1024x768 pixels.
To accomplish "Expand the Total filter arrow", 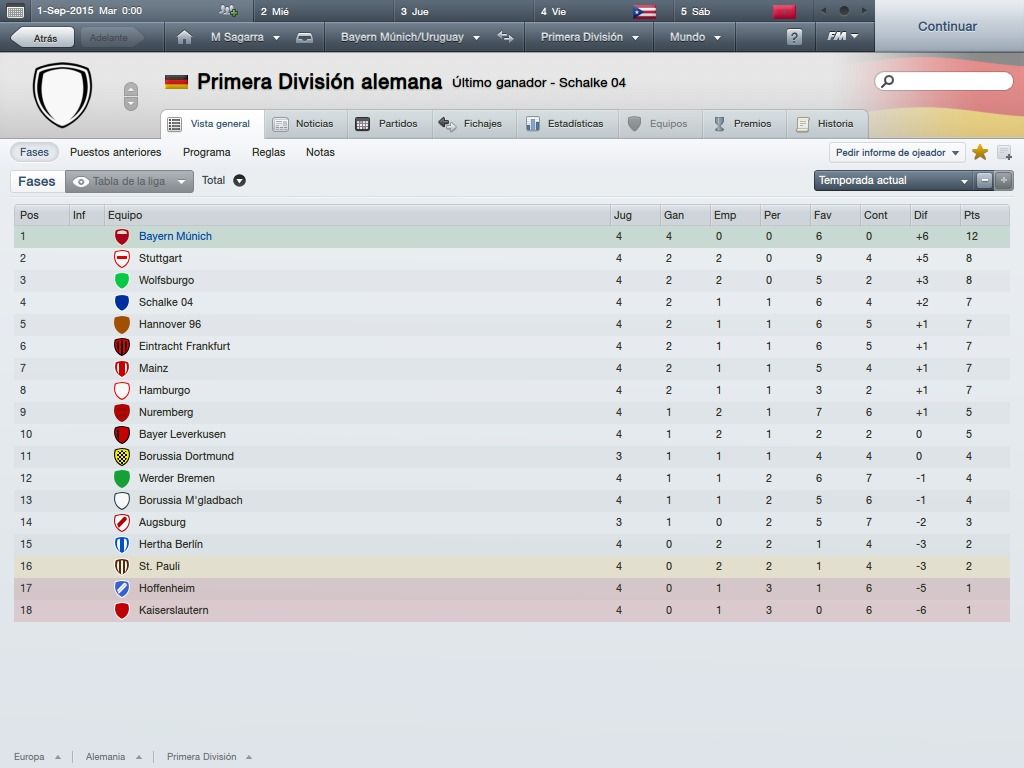I will coord(240,180).
